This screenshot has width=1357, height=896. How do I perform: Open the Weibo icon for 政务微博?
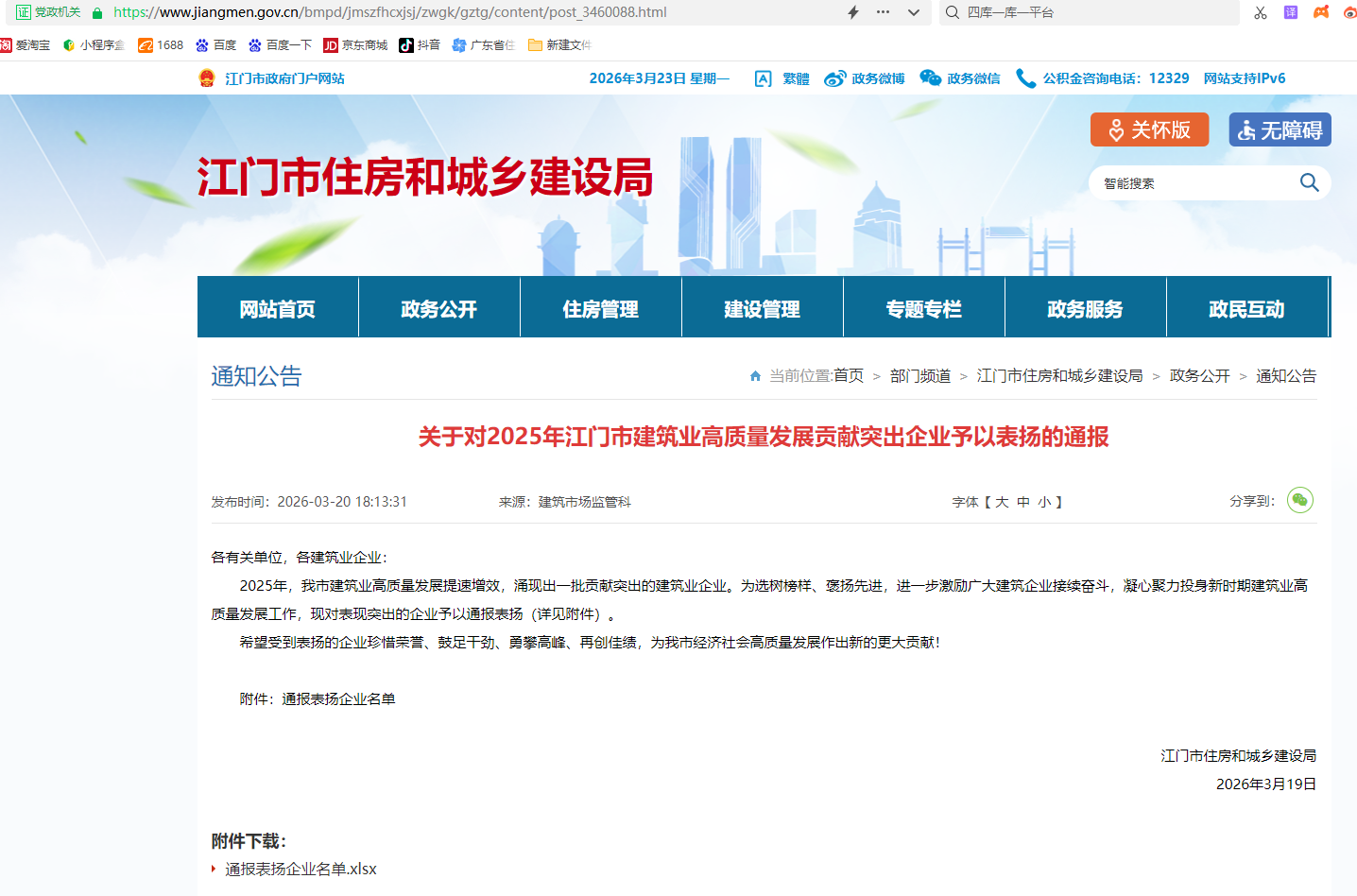point(834,78)
